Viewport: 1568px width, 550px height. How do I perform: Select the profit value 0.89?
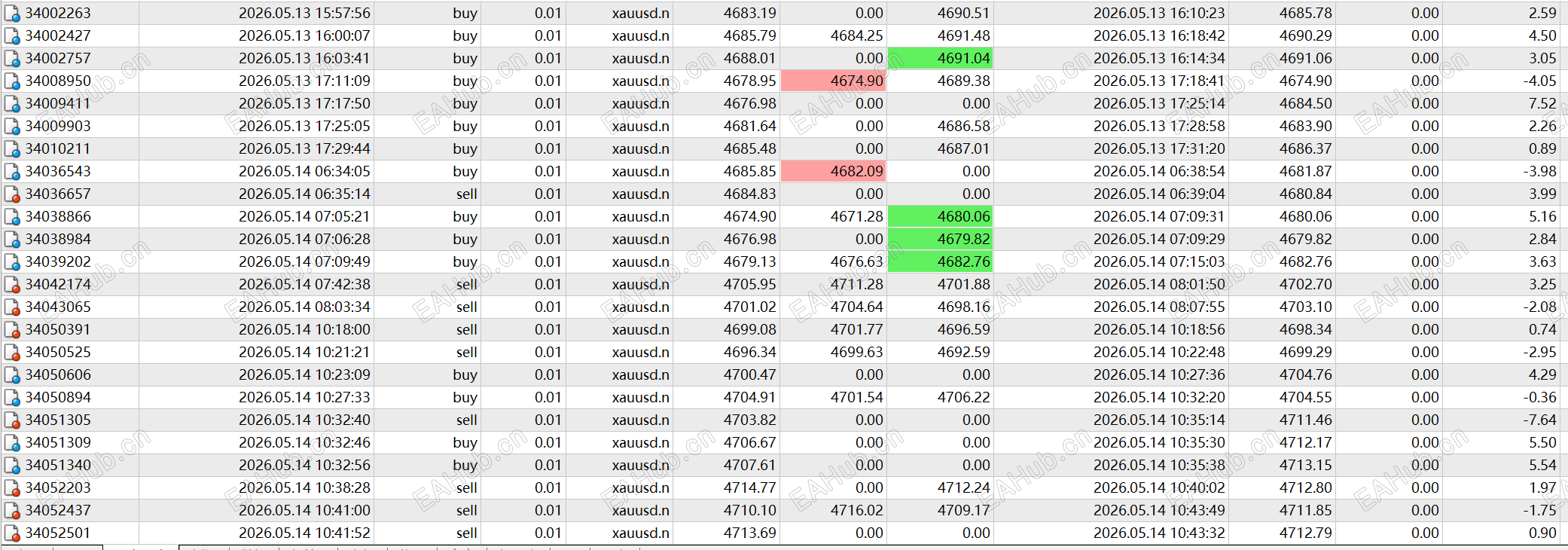[x=1542, y=148]
